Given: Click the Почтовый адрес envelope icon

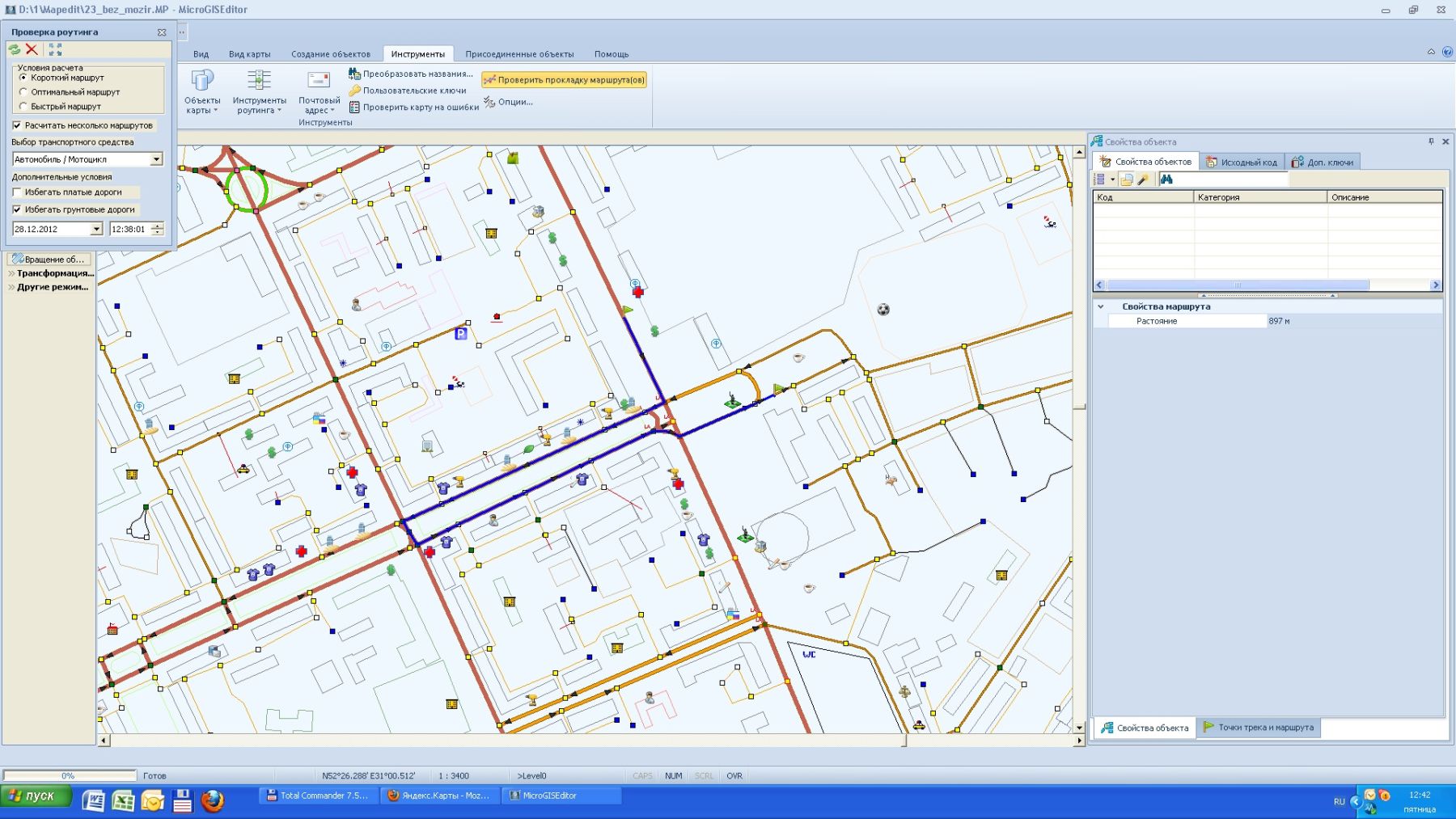Looking at the screenshot, I should [319, 81].
